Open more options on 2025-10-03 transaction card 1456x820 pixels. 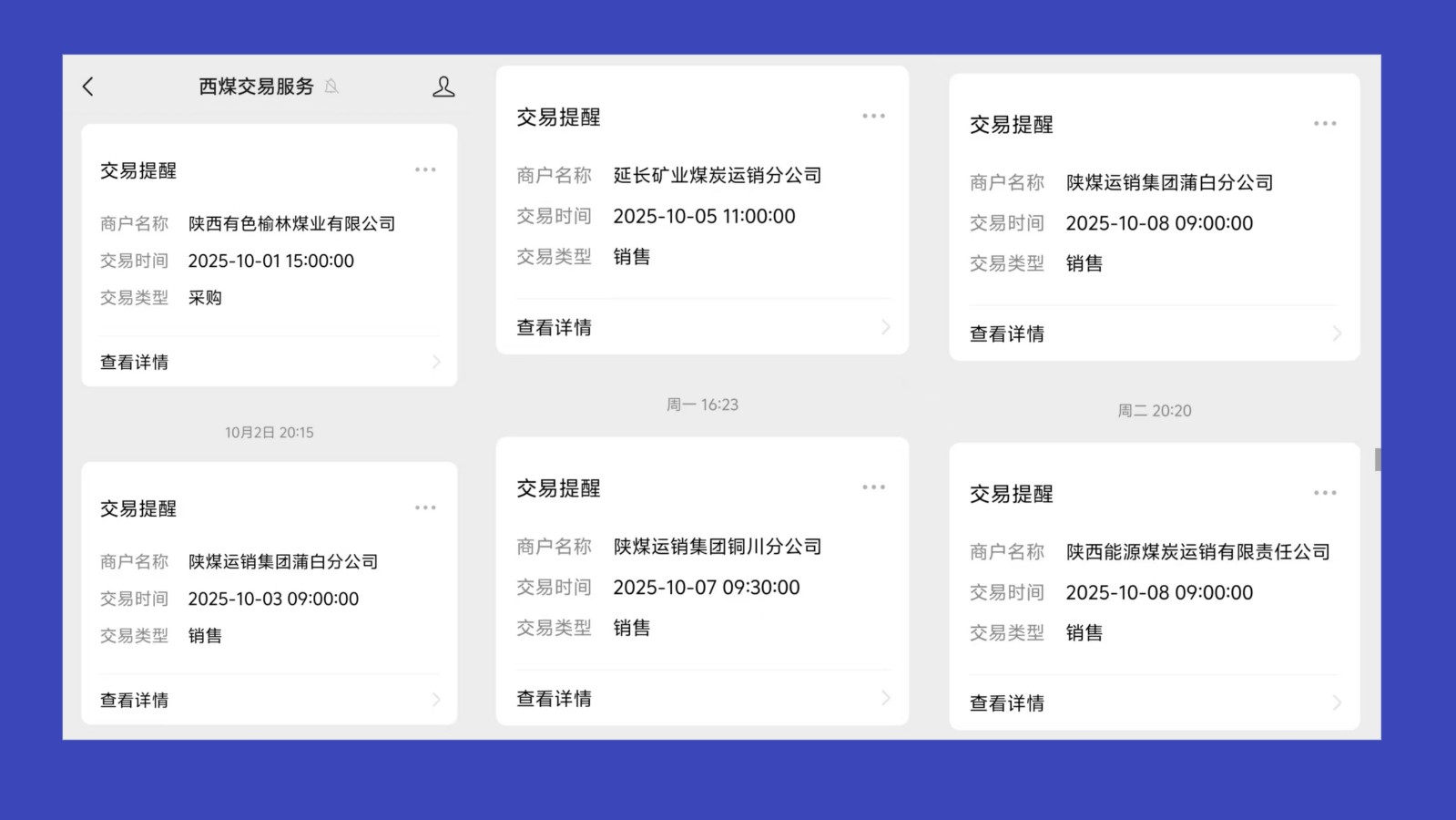(425, 508)
